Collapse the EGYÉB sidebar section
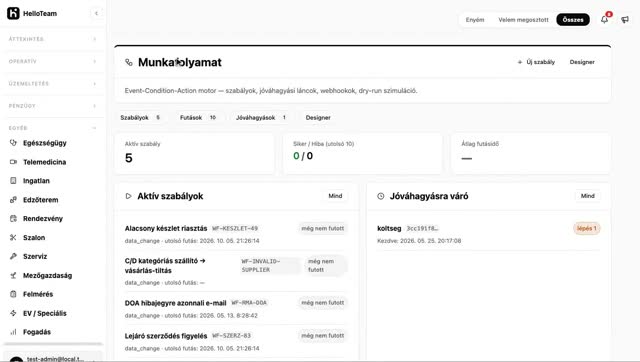The height and width of the screenshot is (362, 640). tap(52, 128)
